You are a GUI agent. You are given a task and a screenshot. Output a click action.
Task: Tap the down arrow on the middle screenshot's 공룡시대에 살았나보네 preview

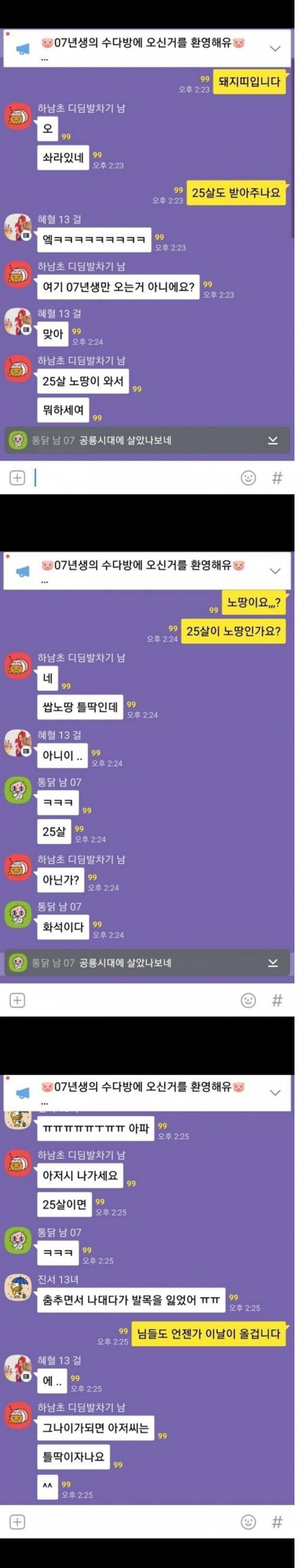tap(272, 962)
